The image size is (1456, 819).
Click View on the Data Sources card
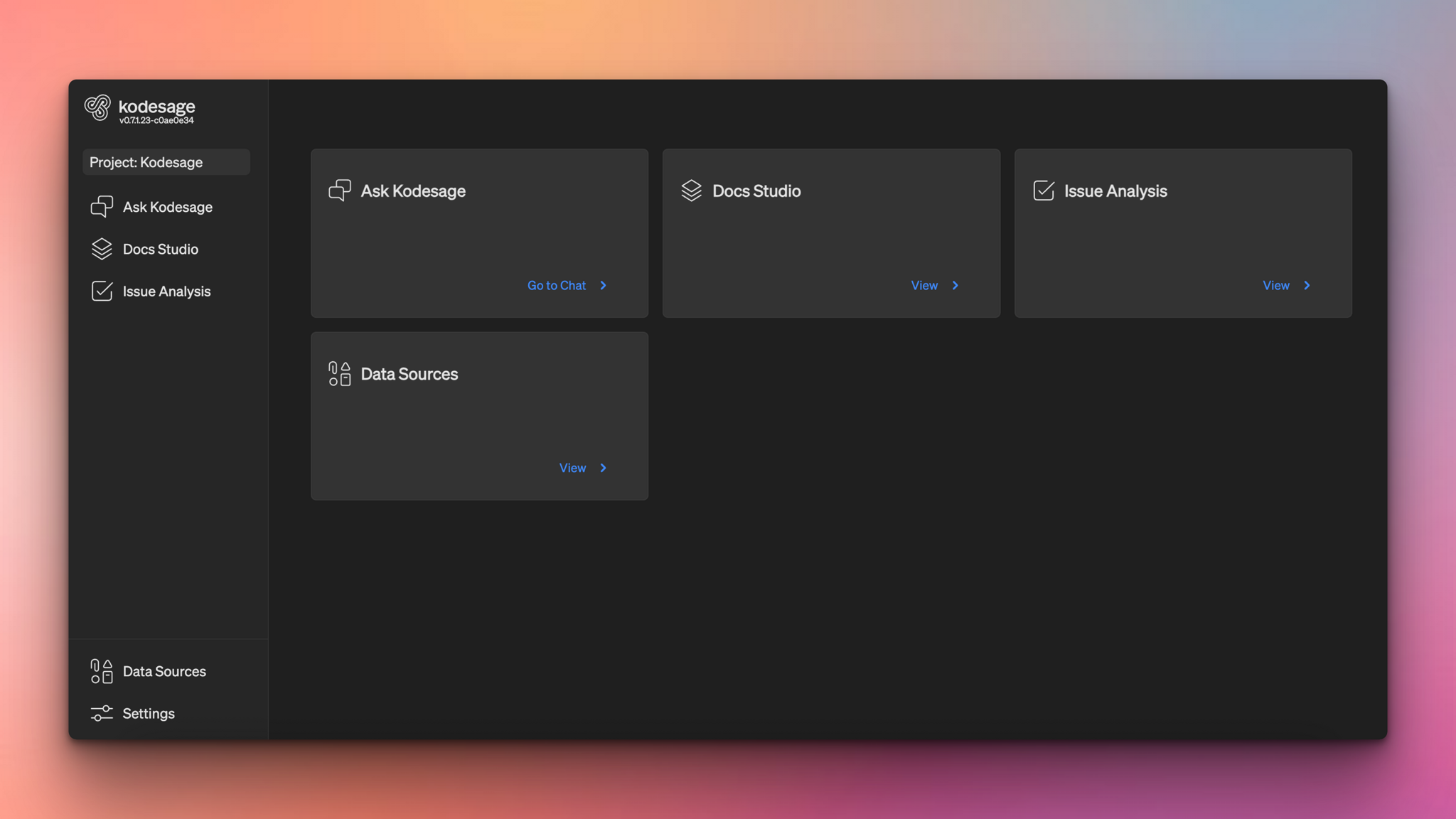572,468
